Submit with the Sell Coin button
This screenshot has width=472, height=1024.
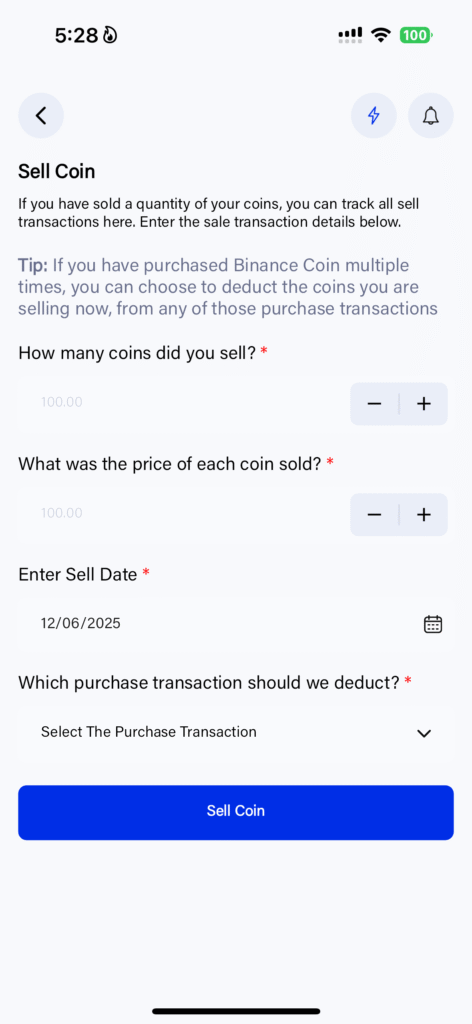tap(236, 812)
